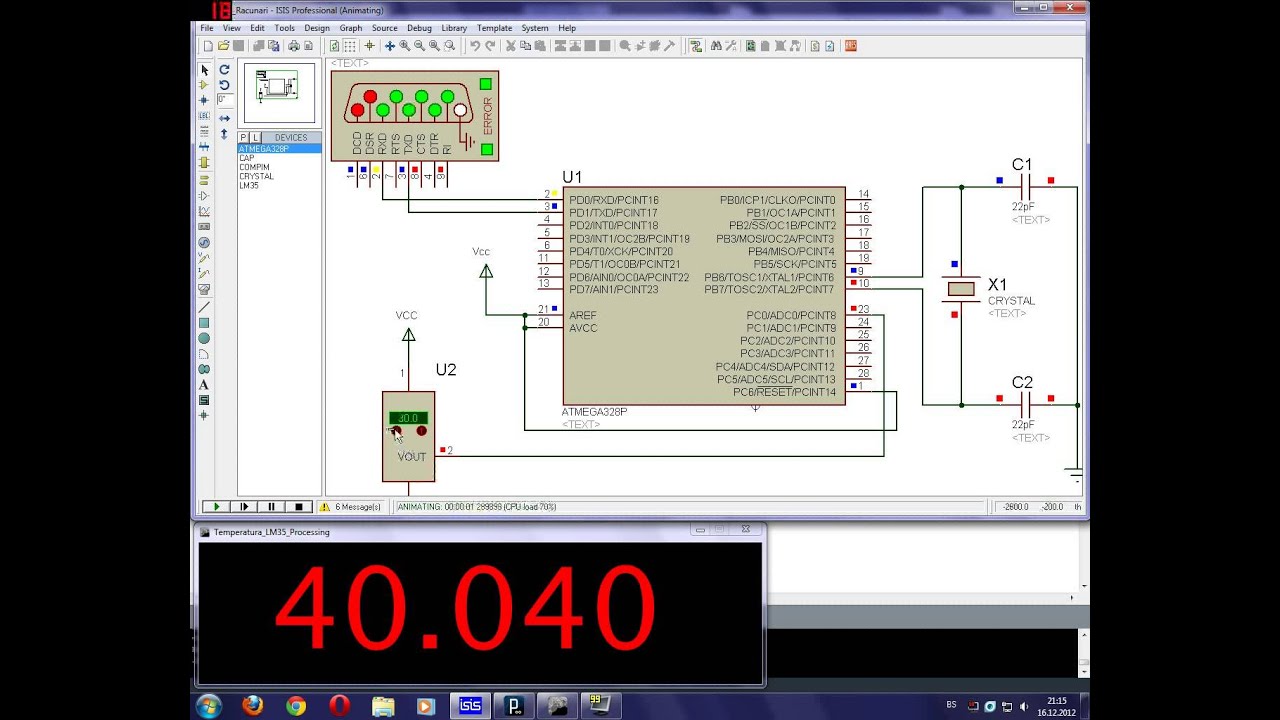Click the Stop simulation button

(298, 507)
